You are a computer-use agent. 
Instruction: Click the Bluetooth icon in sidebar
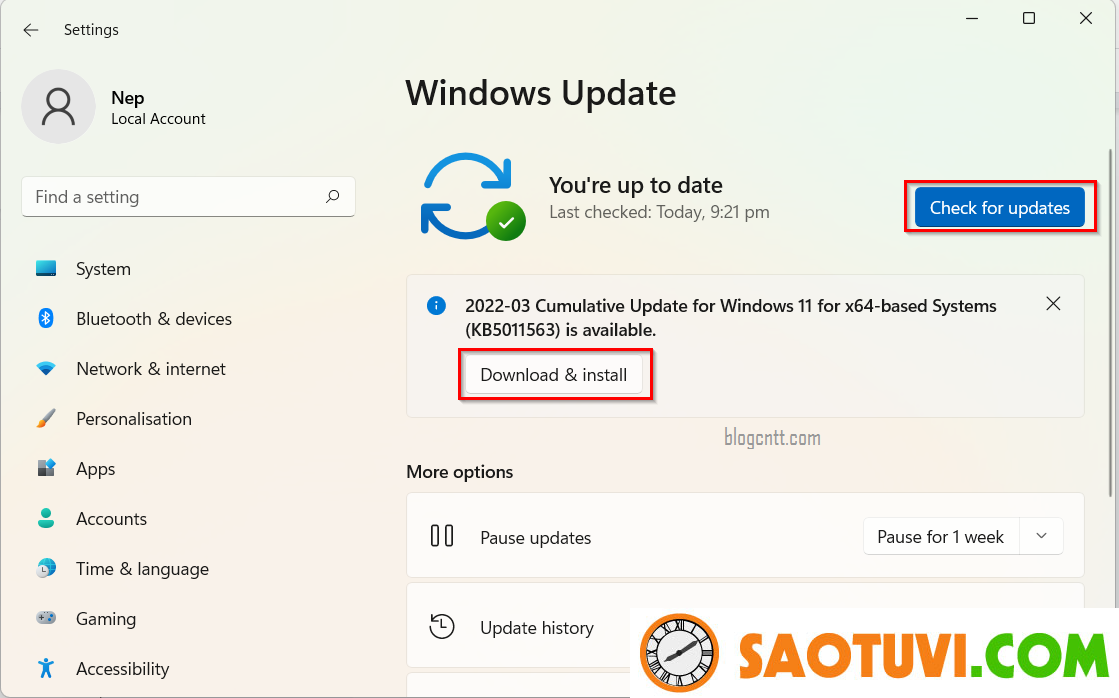46,318
